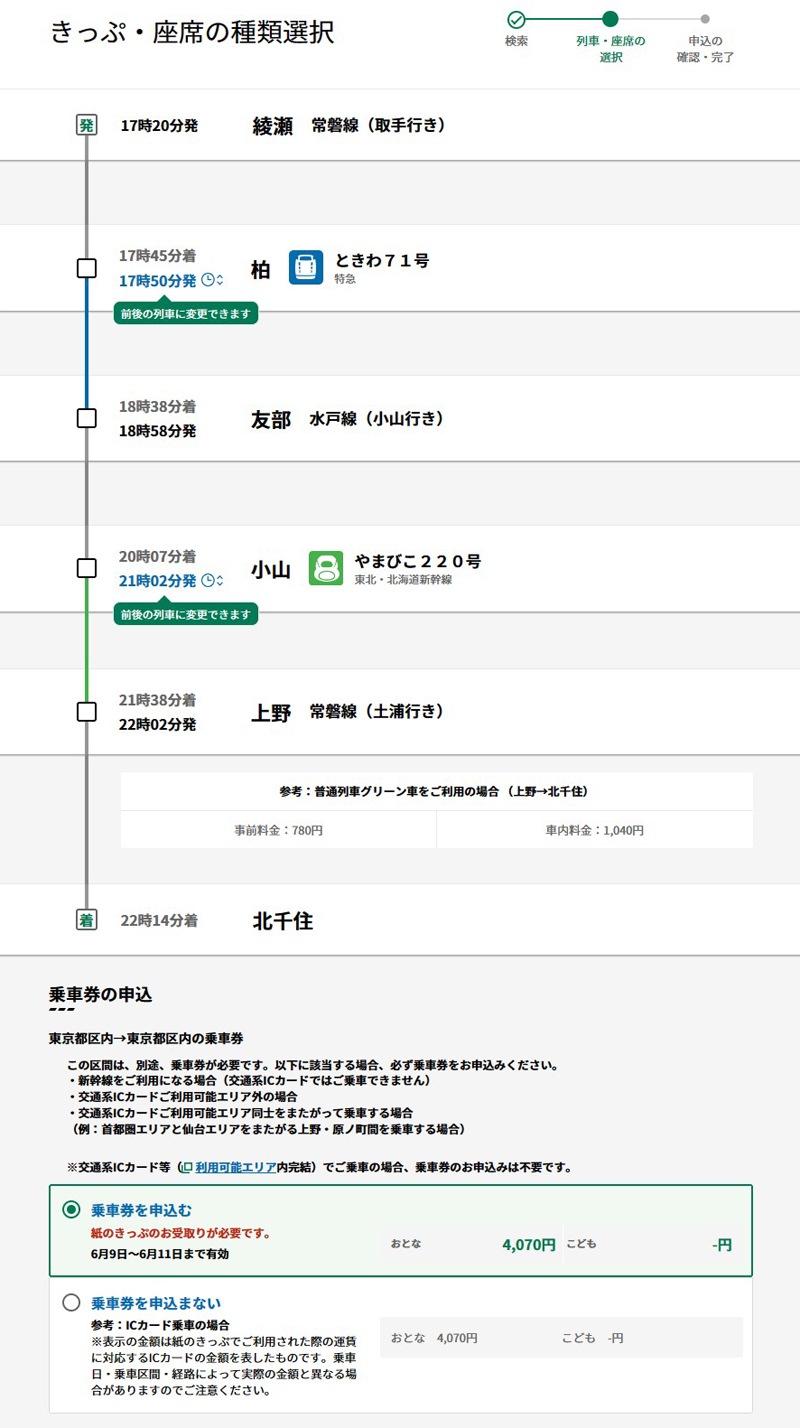
Task: Click the 22時02分発 time at 上野
Action: click(157, 724)
